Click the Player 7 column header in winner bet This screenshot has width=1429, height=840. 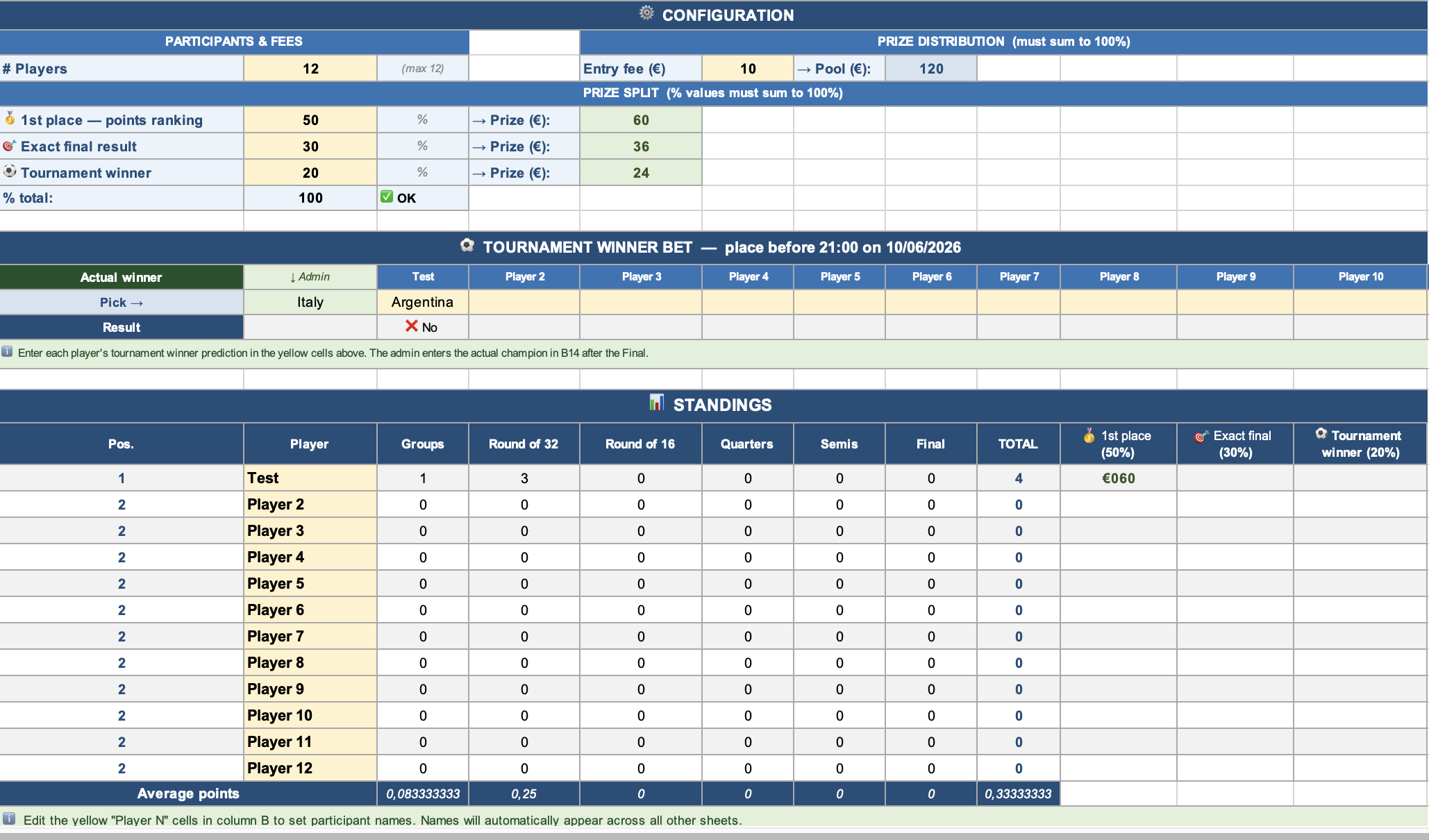click(1019, 277)
